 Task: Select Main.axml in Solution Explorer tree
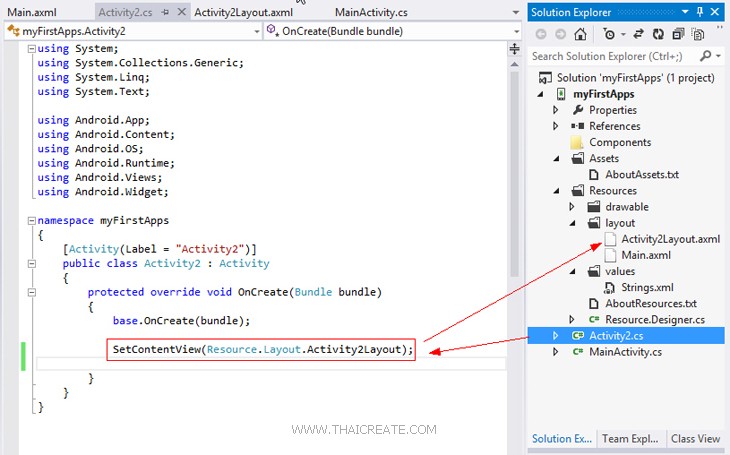pyautogui.click(x=646, y=255)
